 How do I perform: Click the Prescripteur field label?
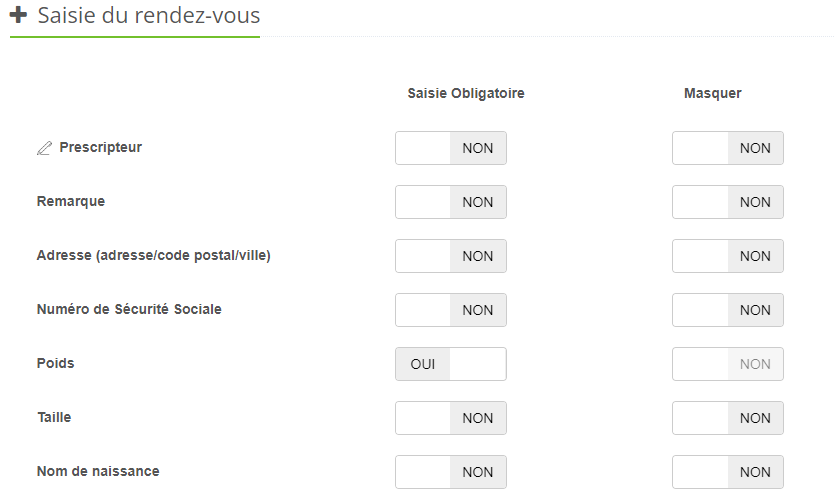pos(100,147)
